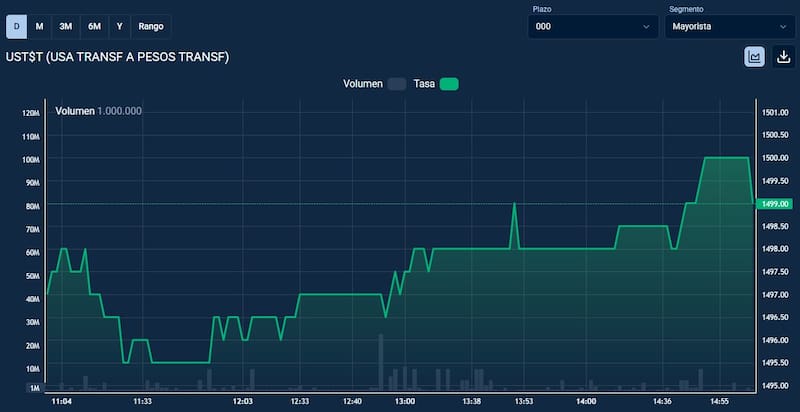The height and width of the screenshot is (412, 800).
Task: Click the rate spike peak near 13:53
Action: [x=514, y=204]
